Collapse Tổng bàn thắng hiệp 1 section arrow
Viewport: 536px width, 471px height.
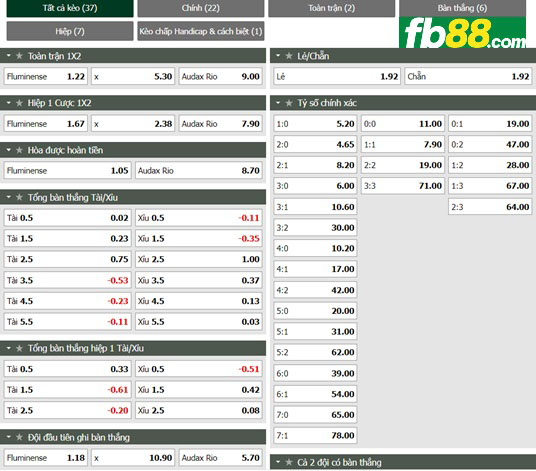pos(9,348)
